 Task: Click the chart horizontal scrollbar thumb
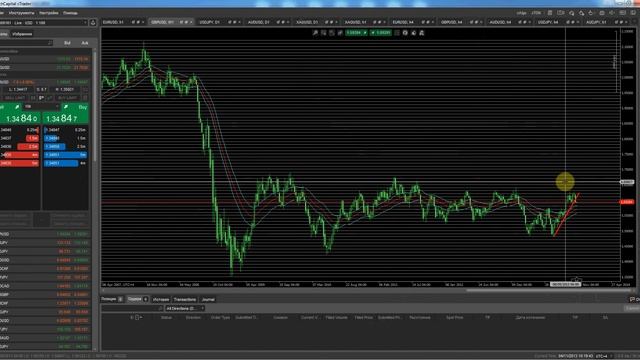click(549, 291)
